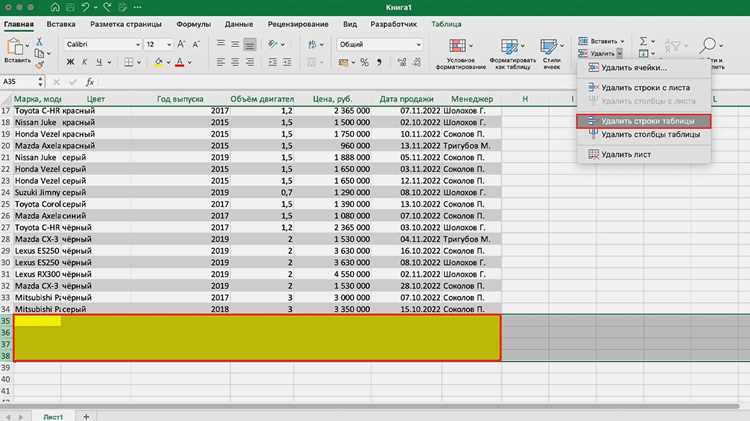Click the Save icon in title bar
This screenshot has height=421, width=750.
coord(70,7)
